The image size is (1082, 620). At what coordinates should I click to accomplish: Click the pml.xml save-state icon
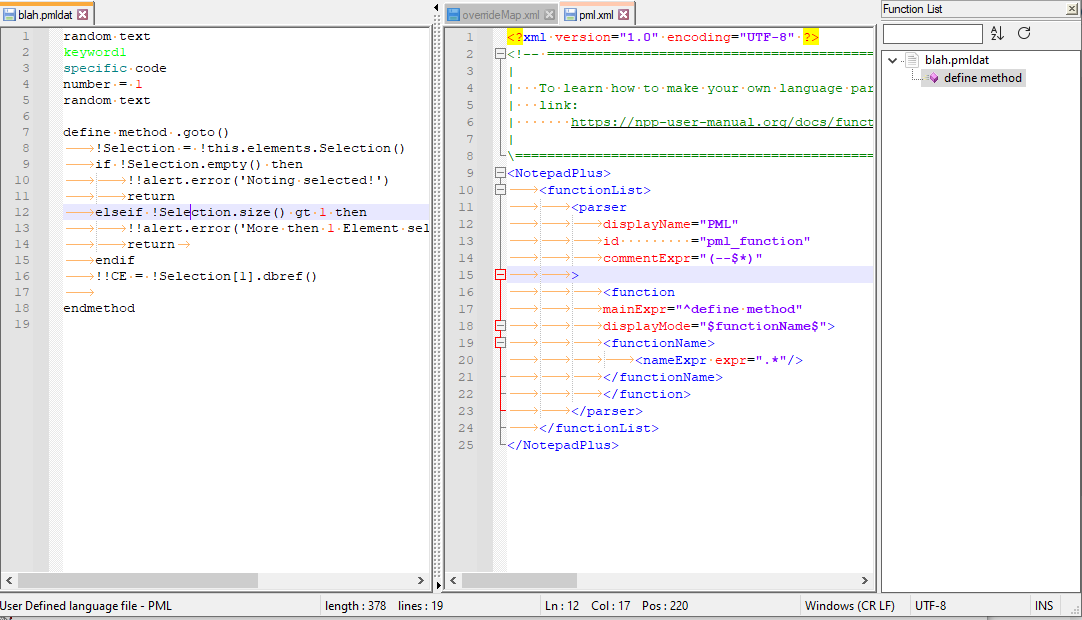pos(570,14)
